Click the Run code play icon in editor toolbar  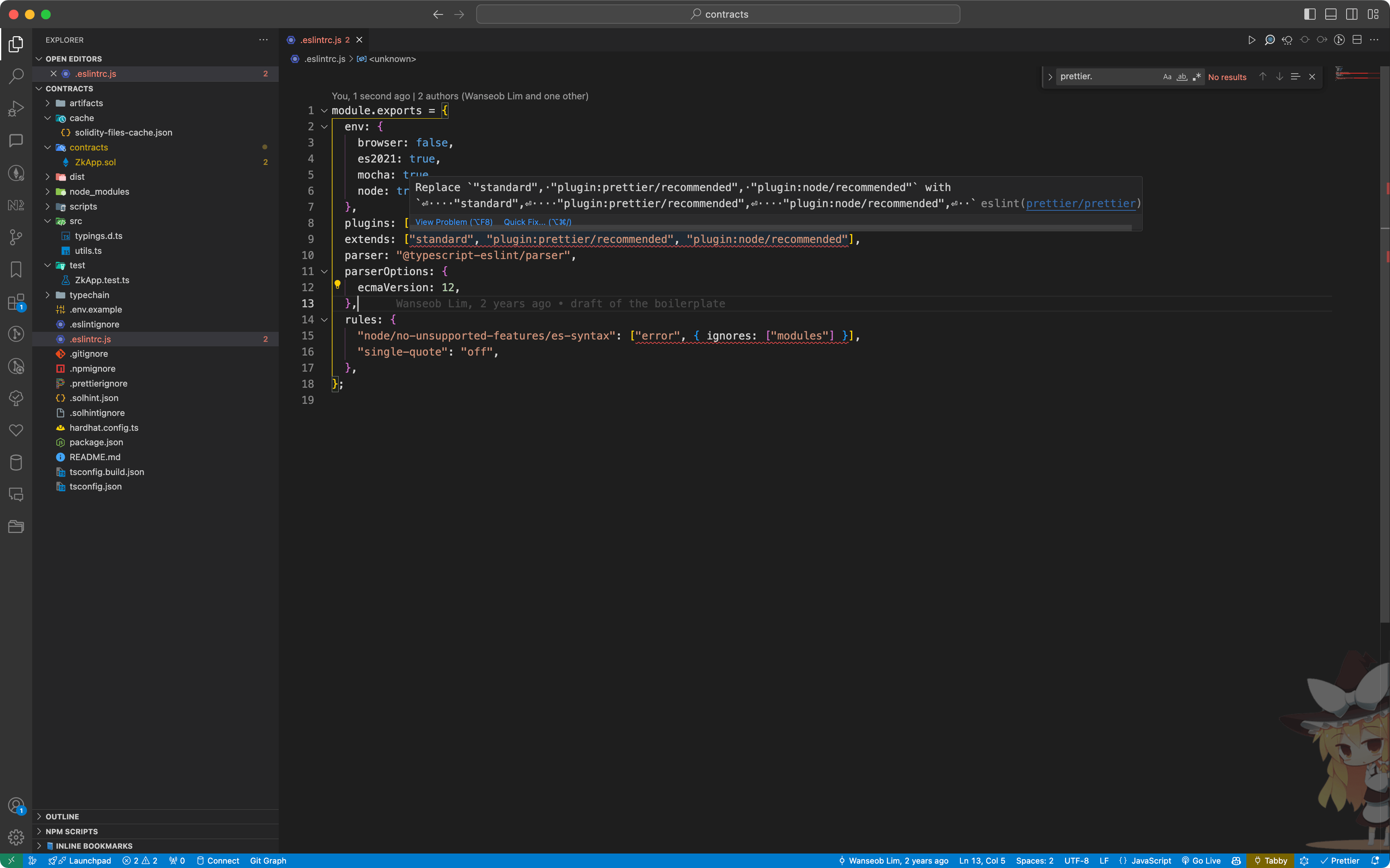1252,39
